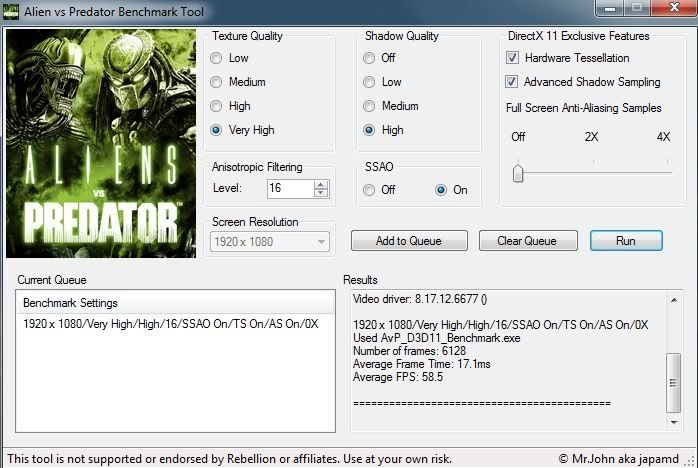Close the Benchmark Tool window

point(674,8)
